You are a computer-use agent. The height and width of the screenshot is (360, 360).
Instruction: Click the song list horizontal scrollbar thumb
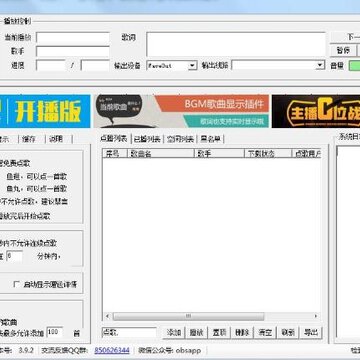[x=189, y=316]
